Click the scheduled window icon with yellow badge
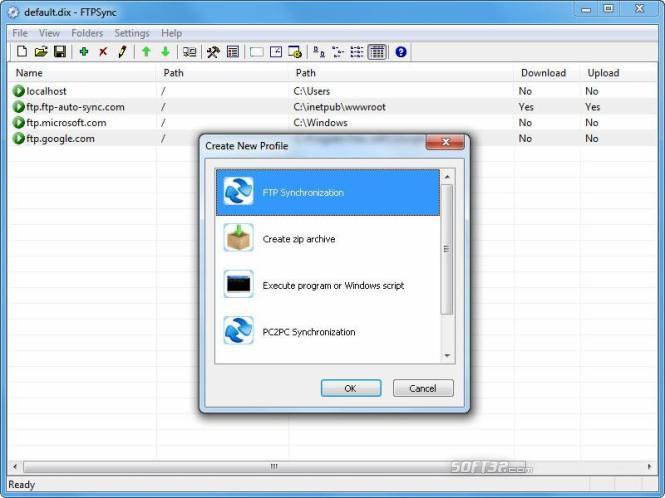Screen dimensions: 665x498 295,52
